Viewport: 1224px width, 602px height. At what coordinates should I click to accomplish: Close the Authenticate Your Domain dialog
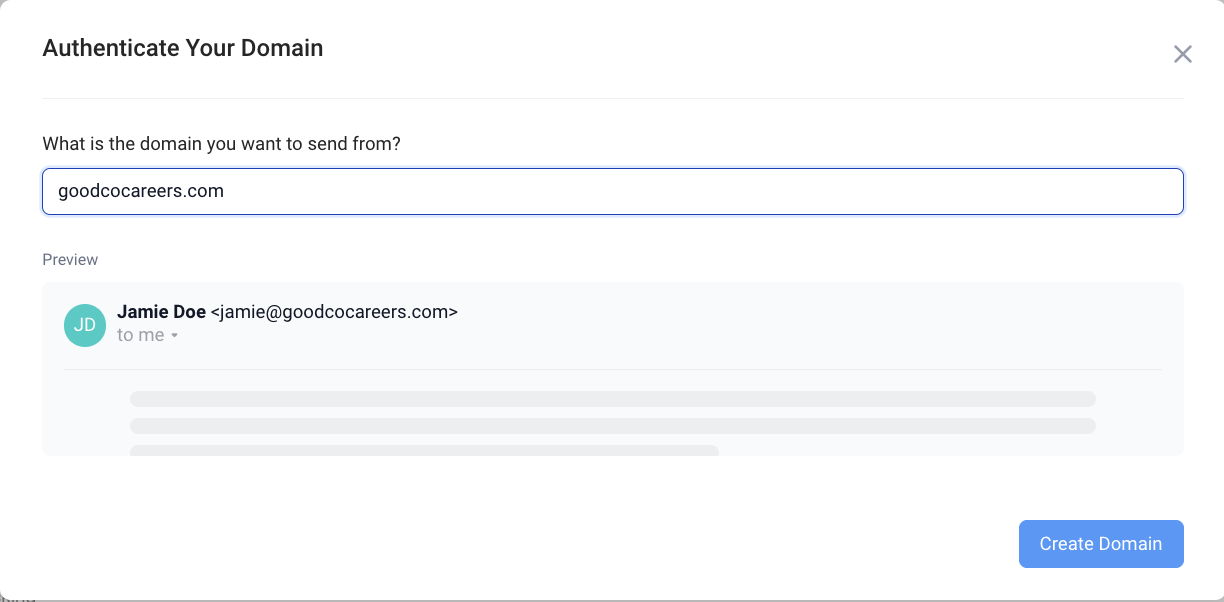(x=1182, y=54)
